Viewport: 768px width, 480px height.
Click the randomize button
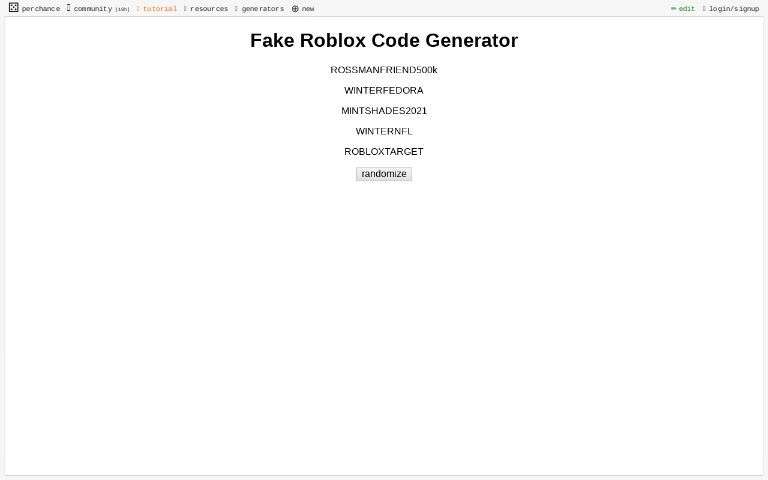pyautogui.click(x=384, y=174)
